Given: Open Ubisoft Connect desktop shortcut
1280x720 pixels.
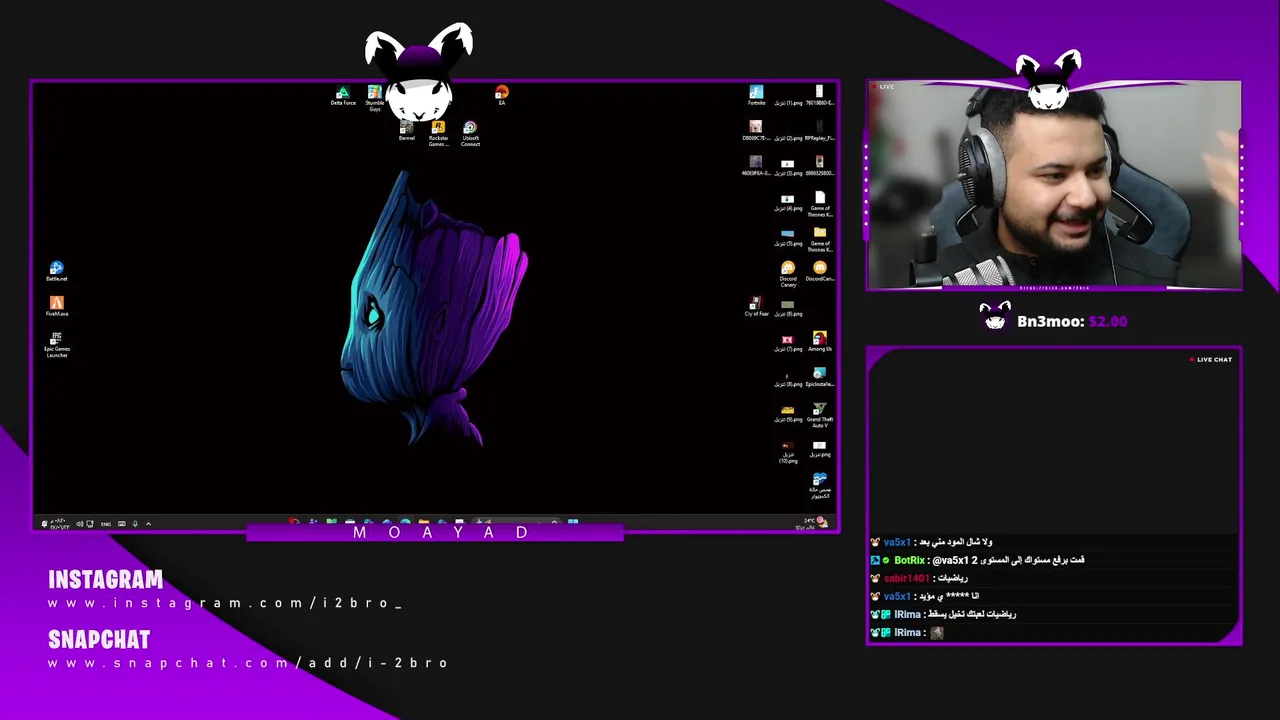Looking at the screenshot, I should pos(470,134).
